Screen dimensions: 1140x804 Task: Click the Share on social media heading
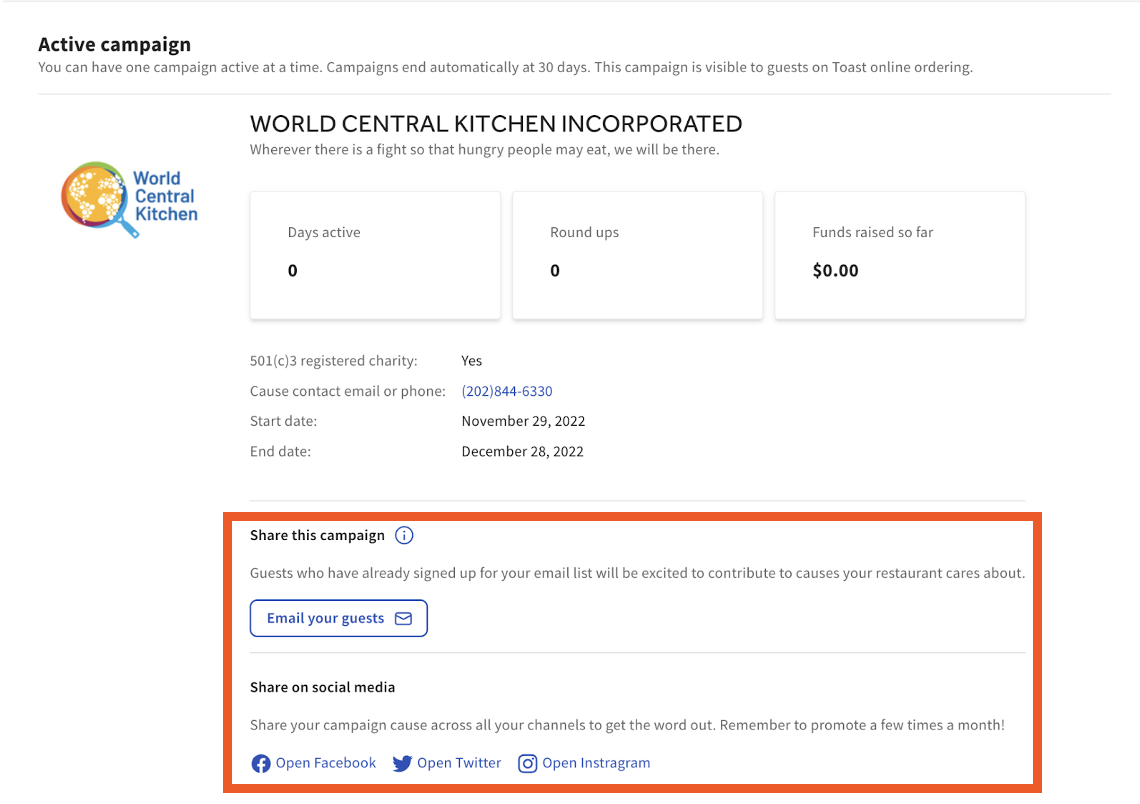coord(322,687)
